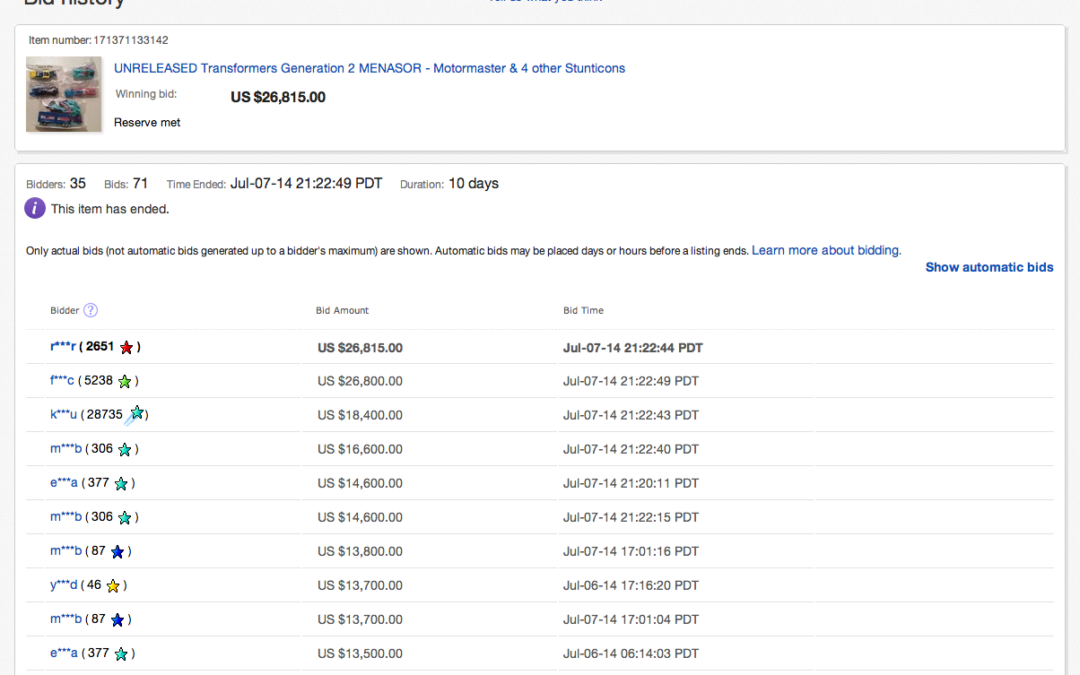Viewport: 1080px width, 675px height.
Task: Click m***b link in the 17:01:04 bid row
Action: (x=64, y=619)
